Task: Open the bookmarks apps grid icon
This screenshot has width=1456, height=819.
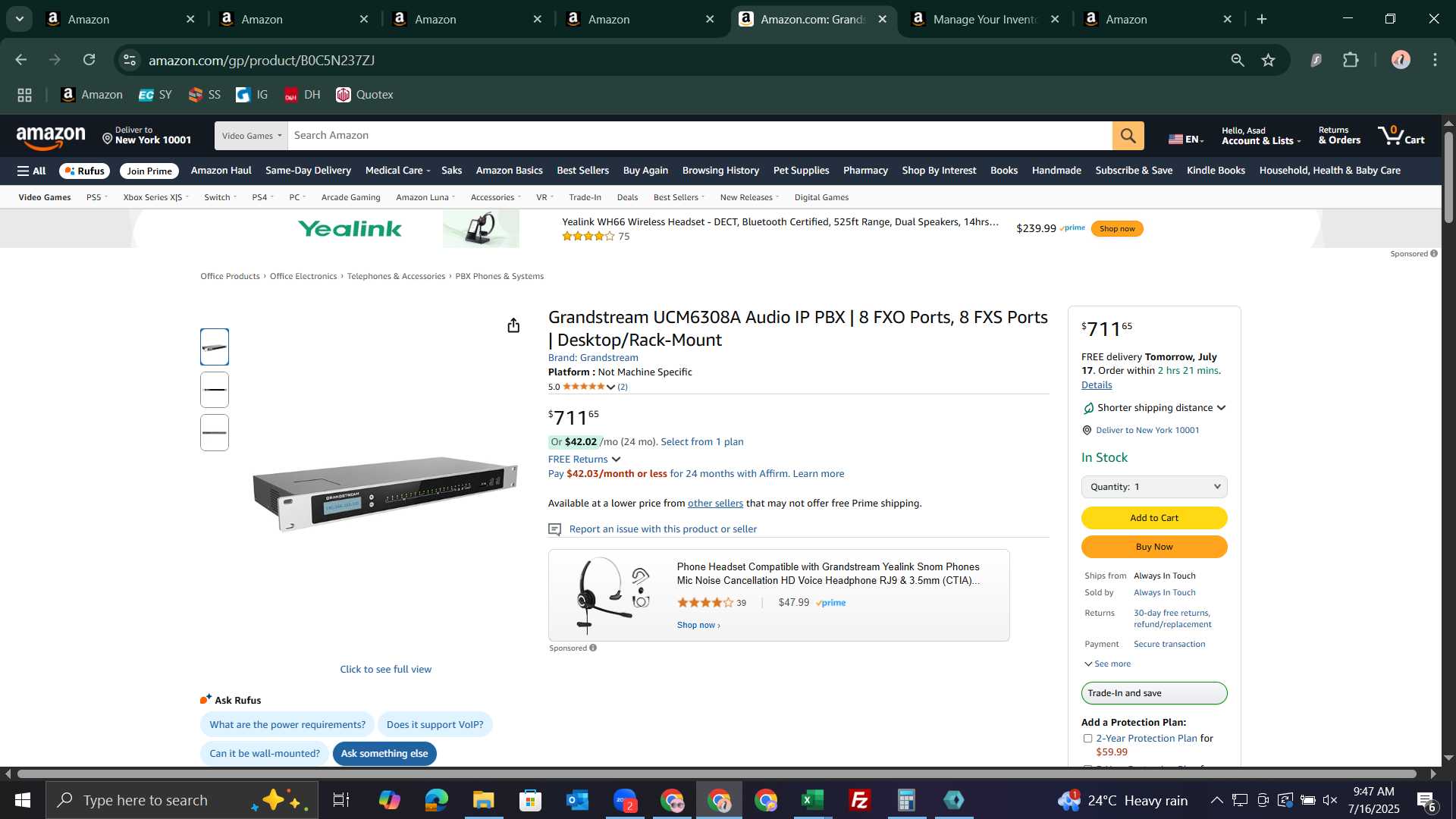Action: coord(24,95)
